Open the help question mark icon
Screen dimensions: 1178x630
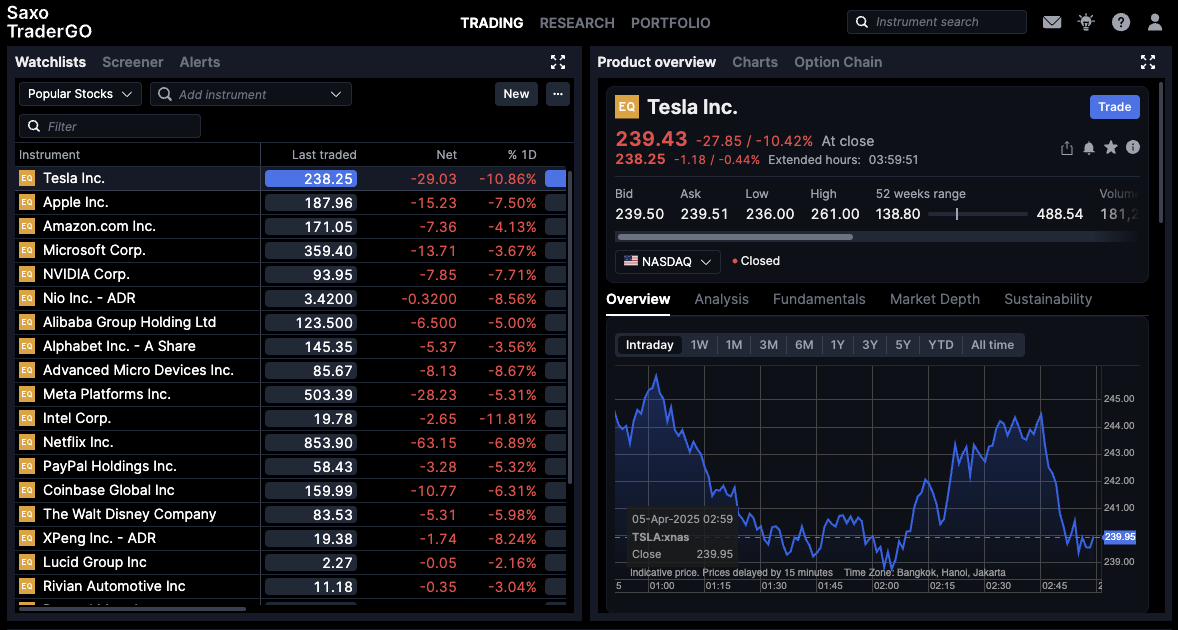pyautogui.click(x=1121, y=22)
